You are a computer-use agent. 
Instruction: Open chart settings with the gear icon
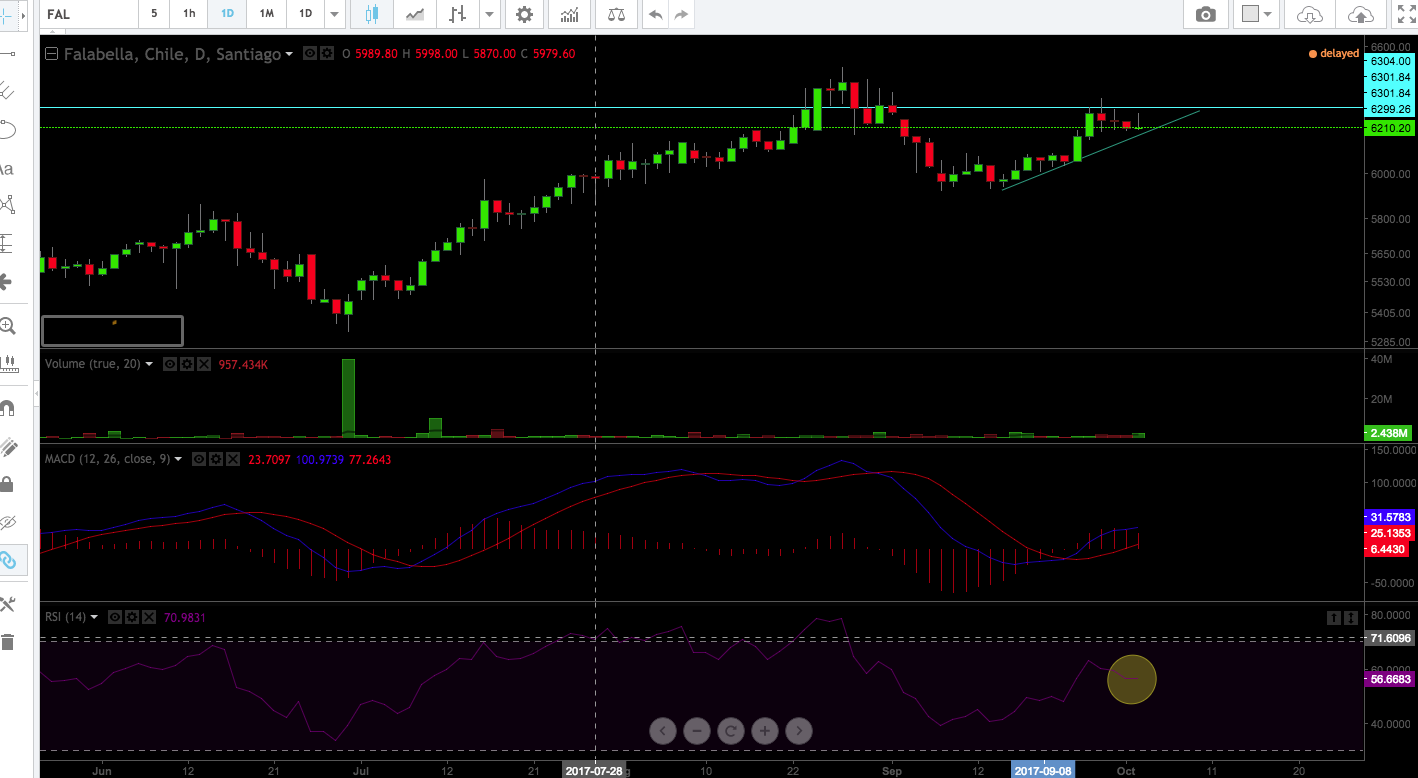tap(524, 14)
